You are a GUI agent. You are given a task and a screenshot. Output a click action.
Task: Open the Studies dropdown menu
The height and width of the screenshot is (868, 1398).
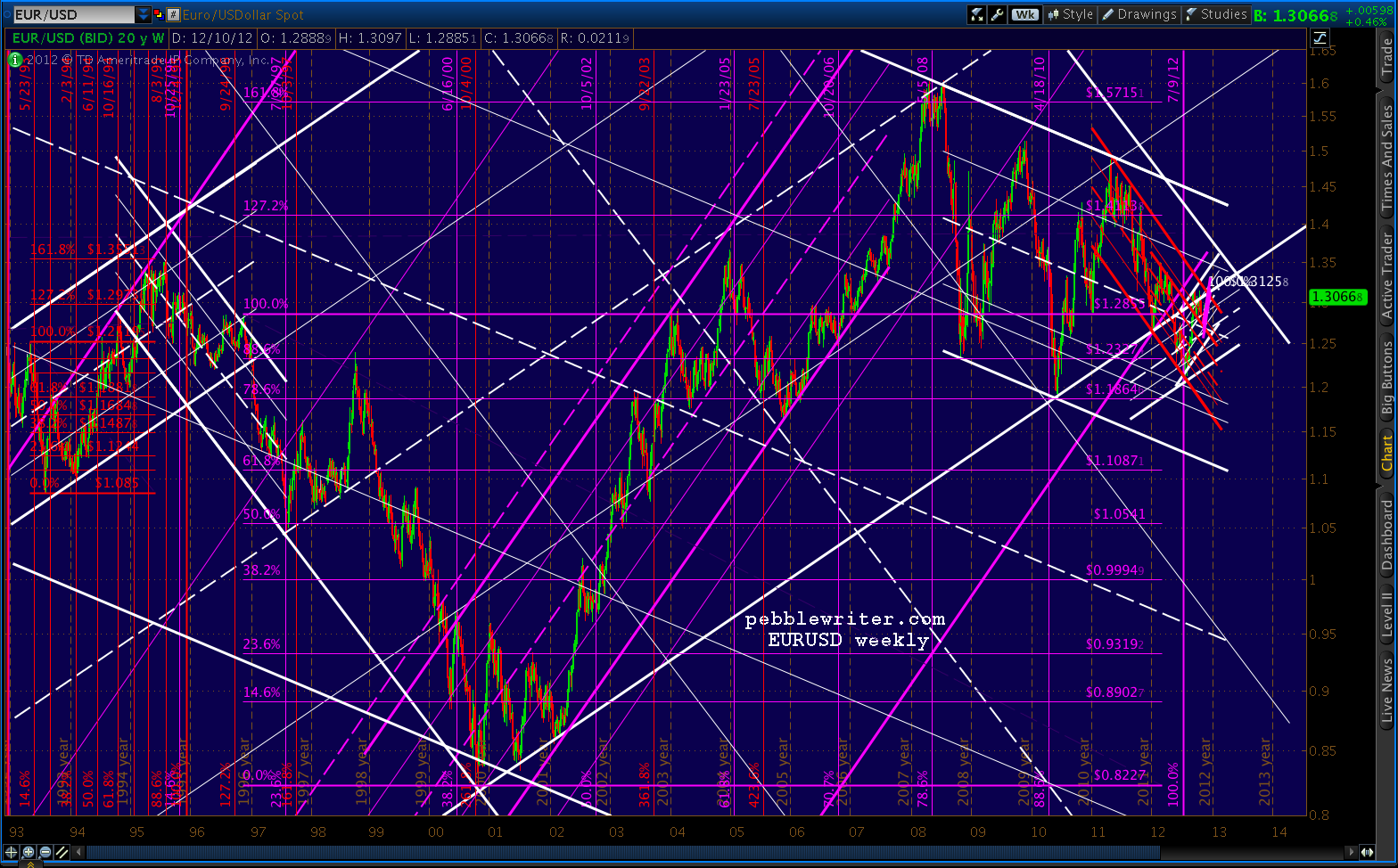[1216, 14]
